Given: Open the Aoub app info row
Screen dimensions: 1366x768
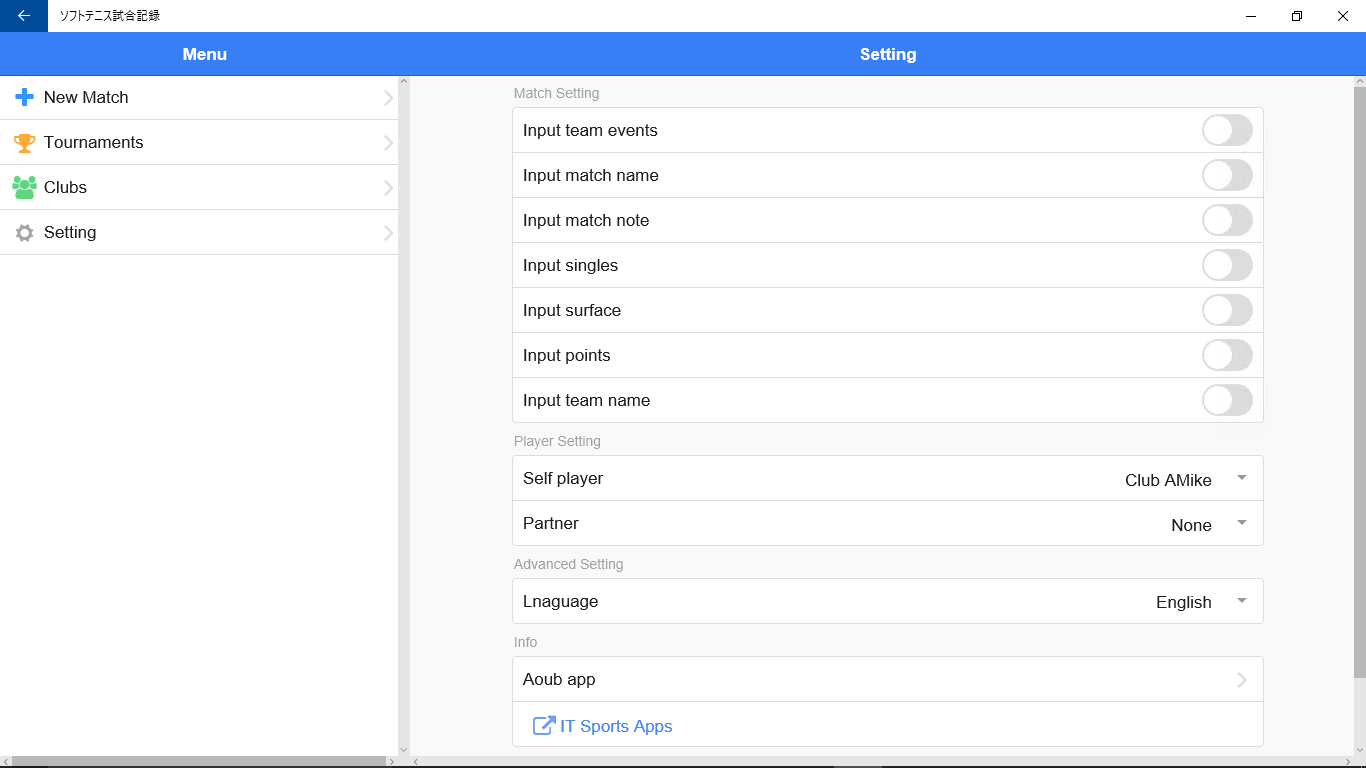Looking at the screenshot, I should pyautogui.click(x=888, y=679).
